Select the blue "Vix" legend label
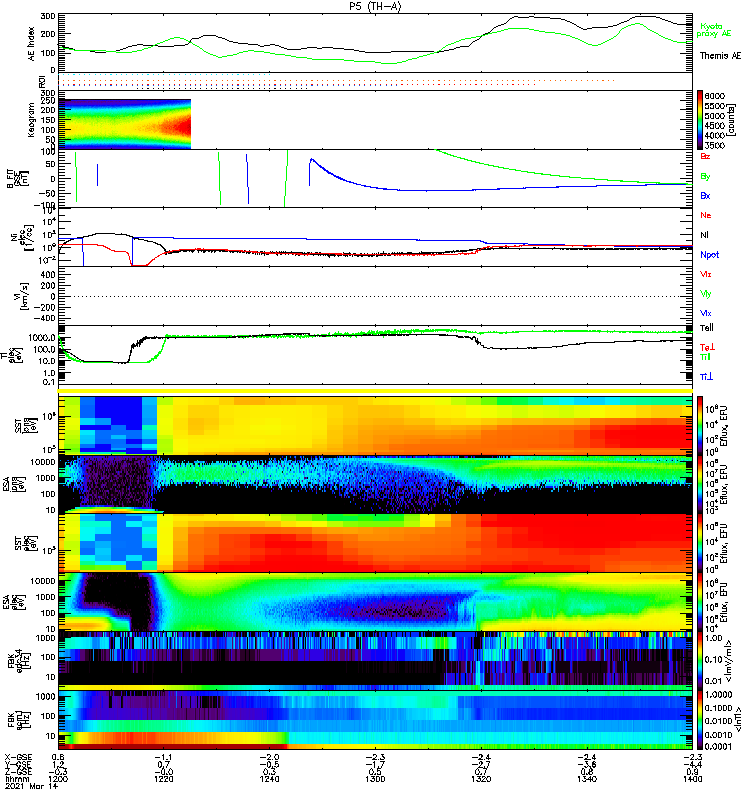The width and height of the screenshot is (750, 800). coord(706,313)
